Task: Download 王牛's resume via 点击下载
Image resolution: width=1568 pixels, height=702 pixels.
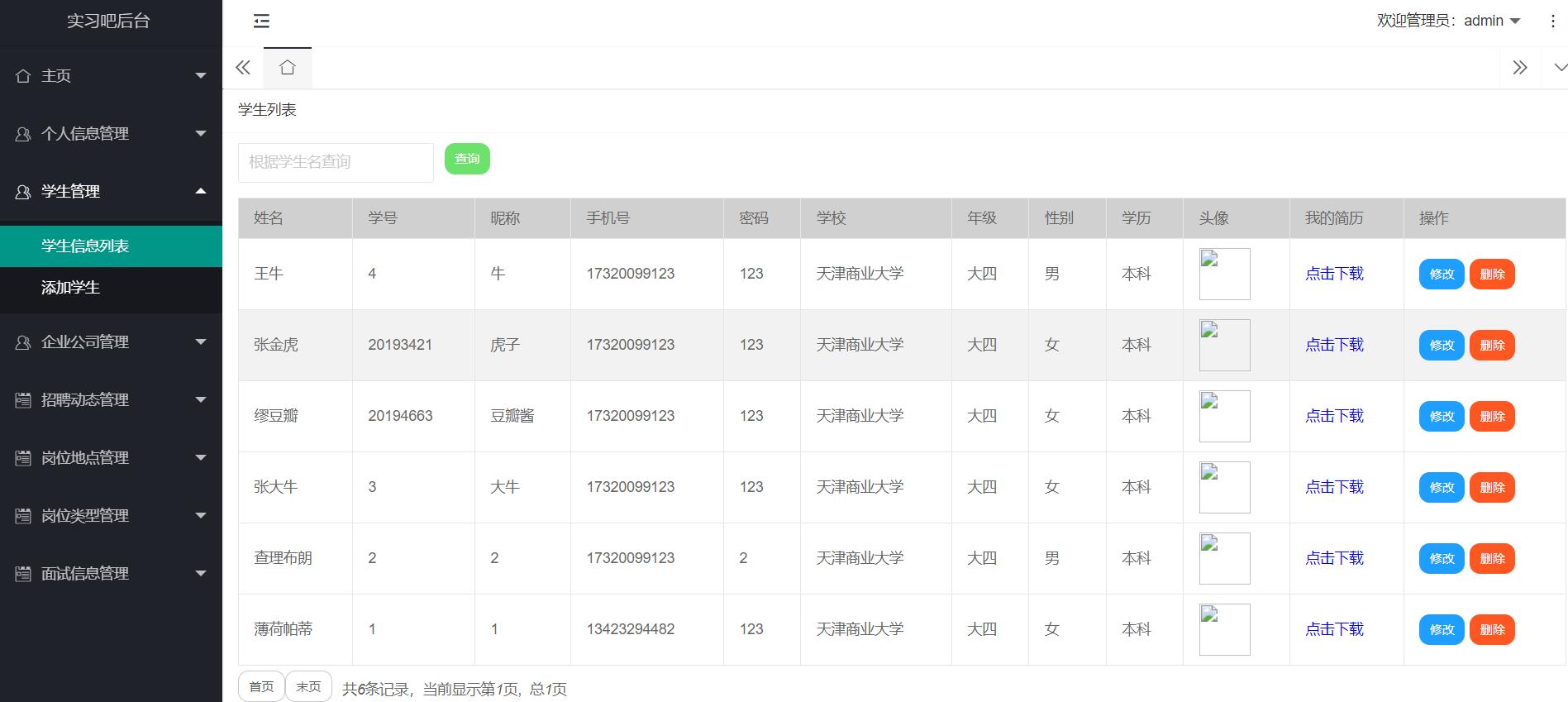Action: pos(1334,274)
